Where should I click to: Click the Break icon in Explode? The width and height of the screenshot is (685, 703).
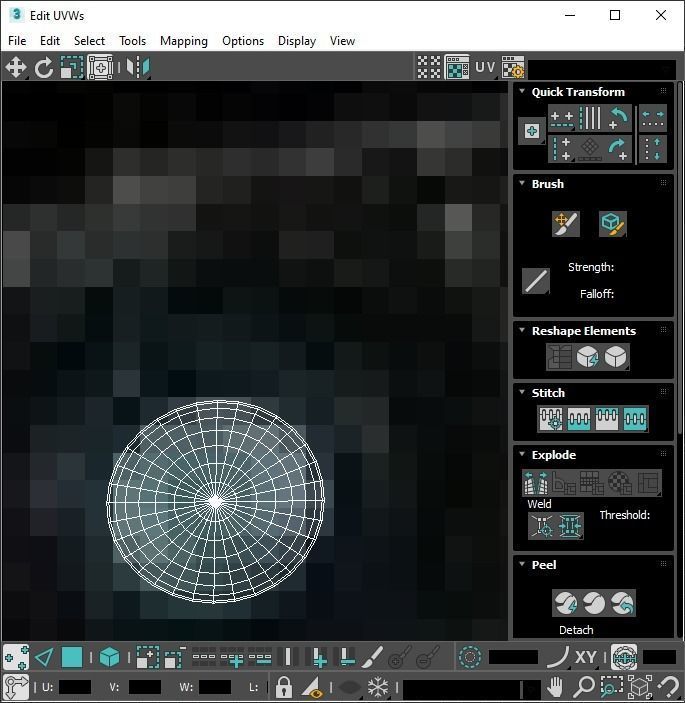click(536, 482)
